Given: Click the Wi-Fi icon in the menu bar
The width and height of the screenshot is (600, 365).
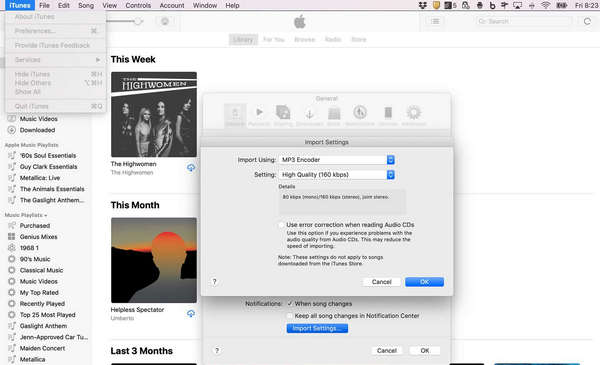Looking at the screenshot, I should click(x=546, y=5).
